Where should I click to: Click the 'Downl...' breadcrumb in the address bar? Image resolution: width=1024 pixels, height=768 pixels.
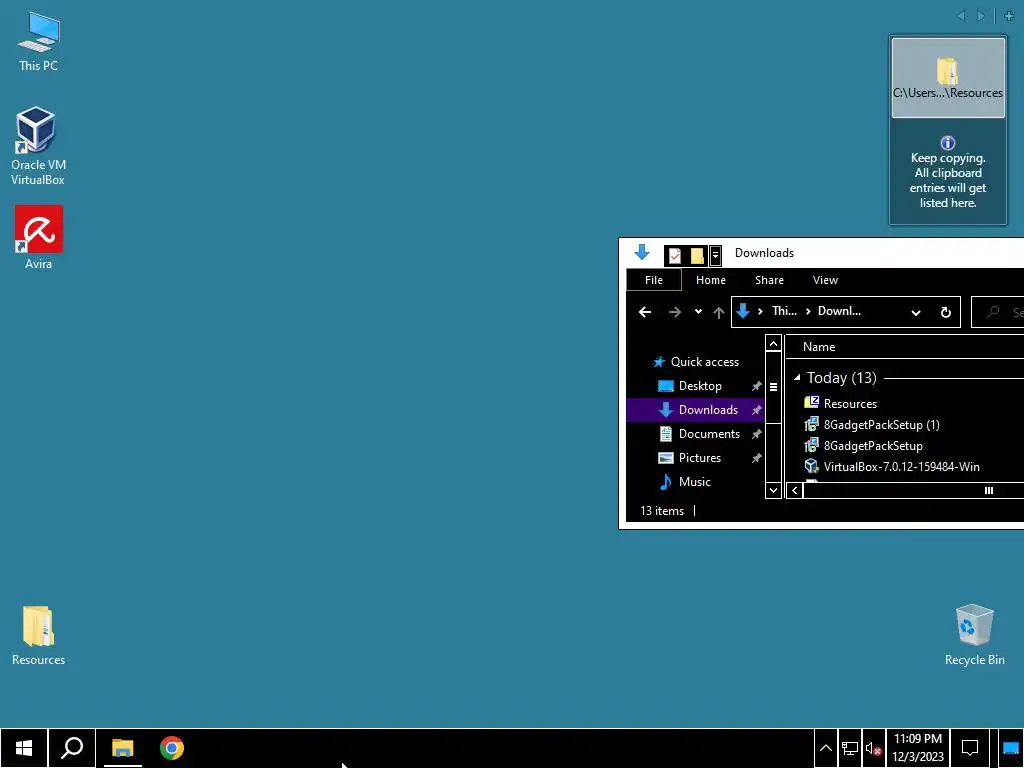839,311
